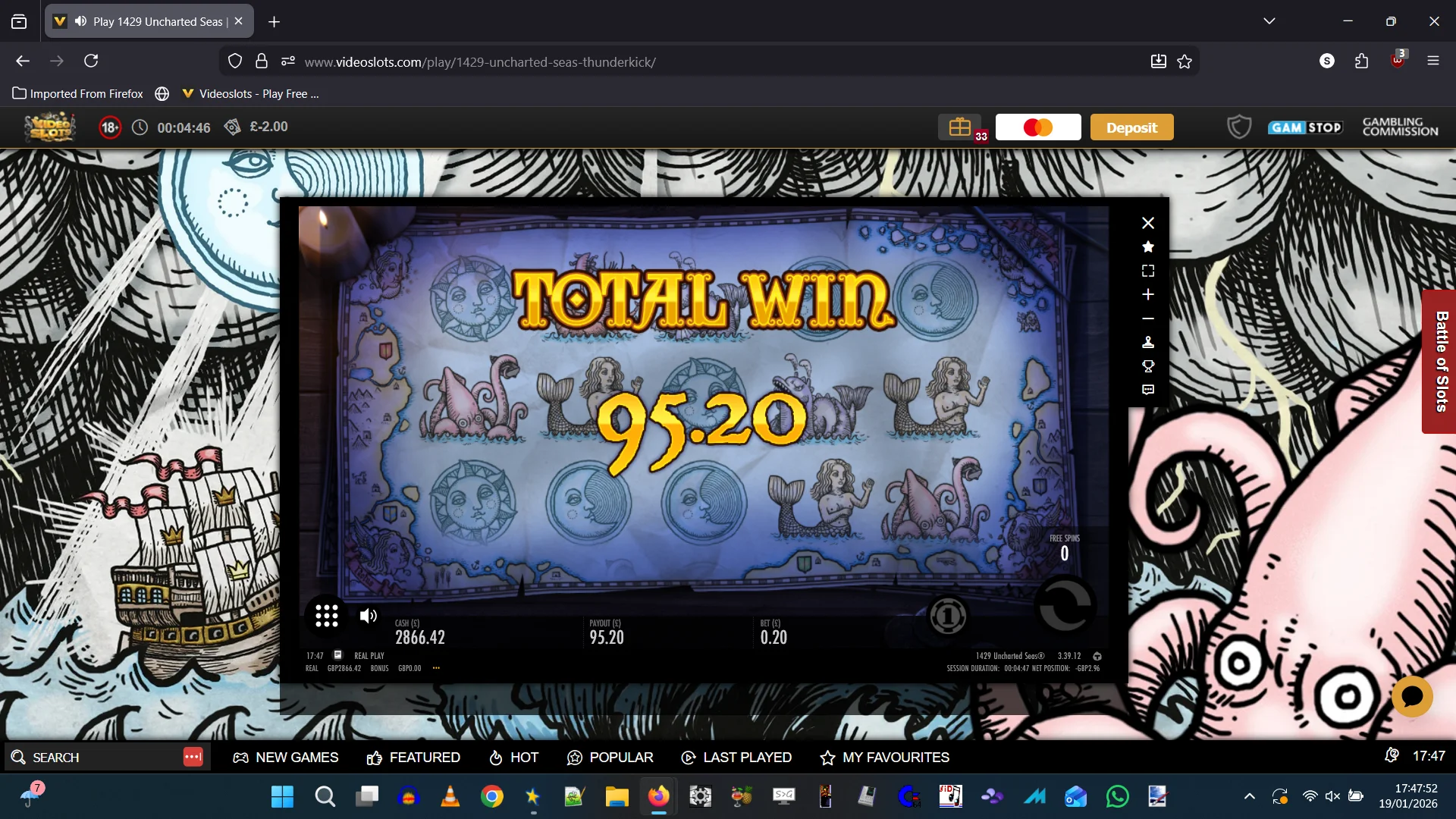Open the Last Played category

(736, 757)
